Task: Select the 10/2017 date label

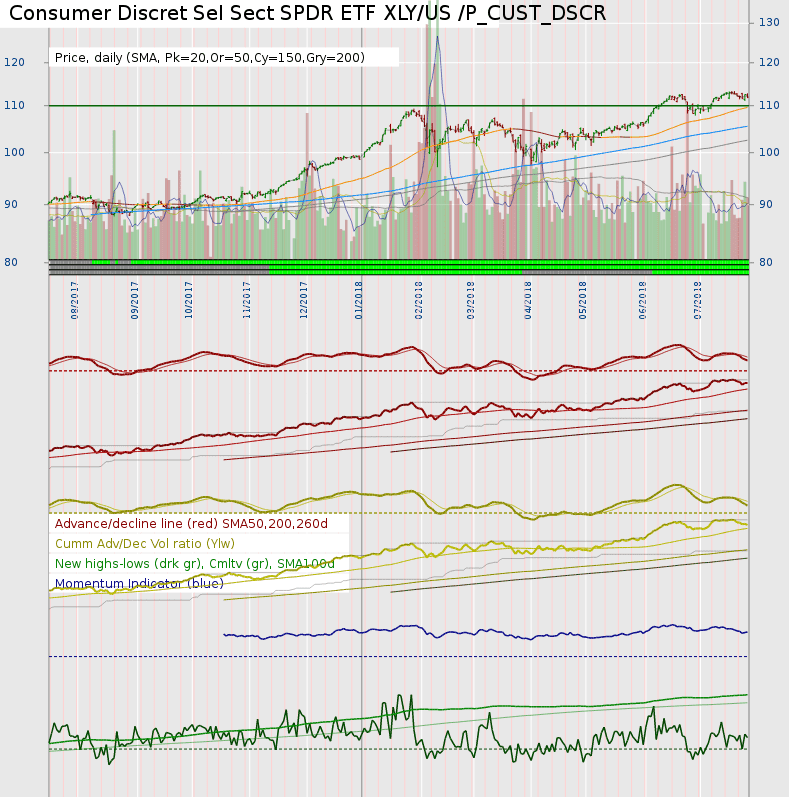Action: click(x=189, y=300)
